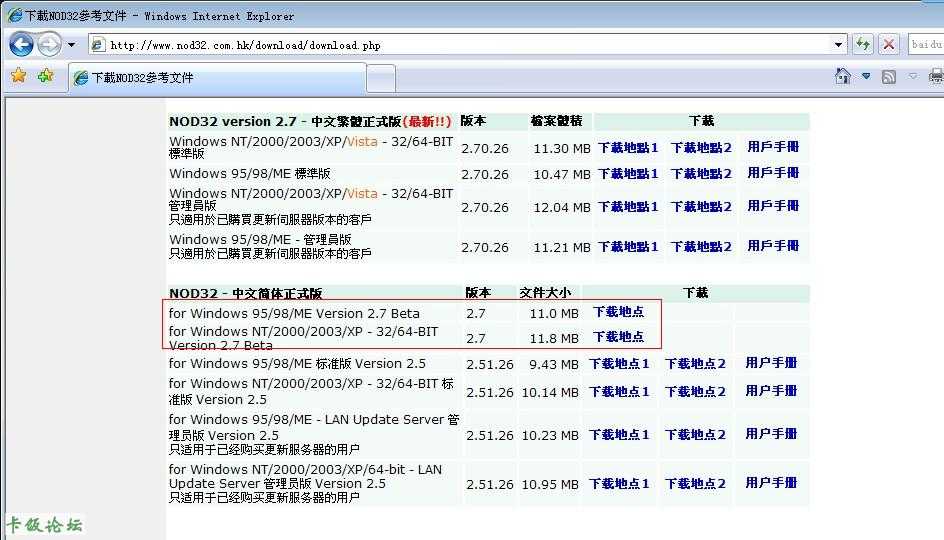Click the Home page icon
Screen dimensions: 944x540
(843, 76)
